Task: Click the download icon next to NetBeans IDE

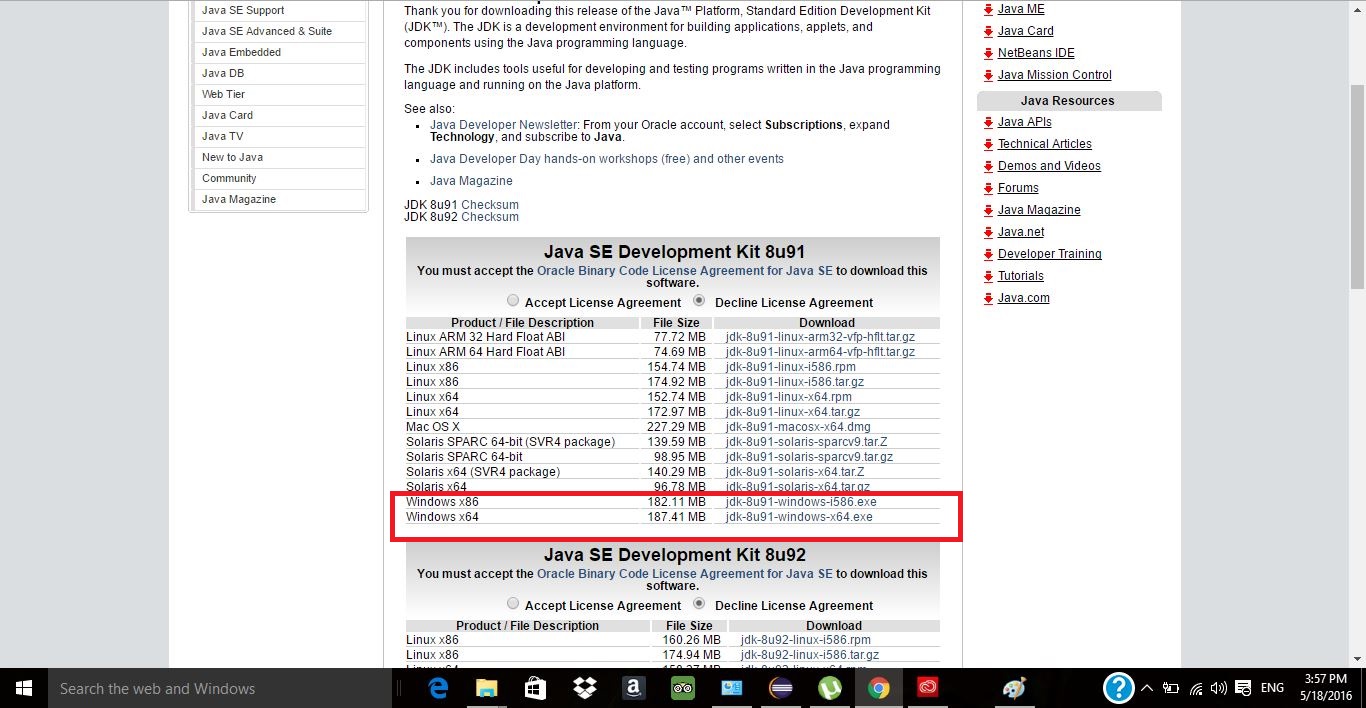Action: pyautogui.click(x=988, y=52)
